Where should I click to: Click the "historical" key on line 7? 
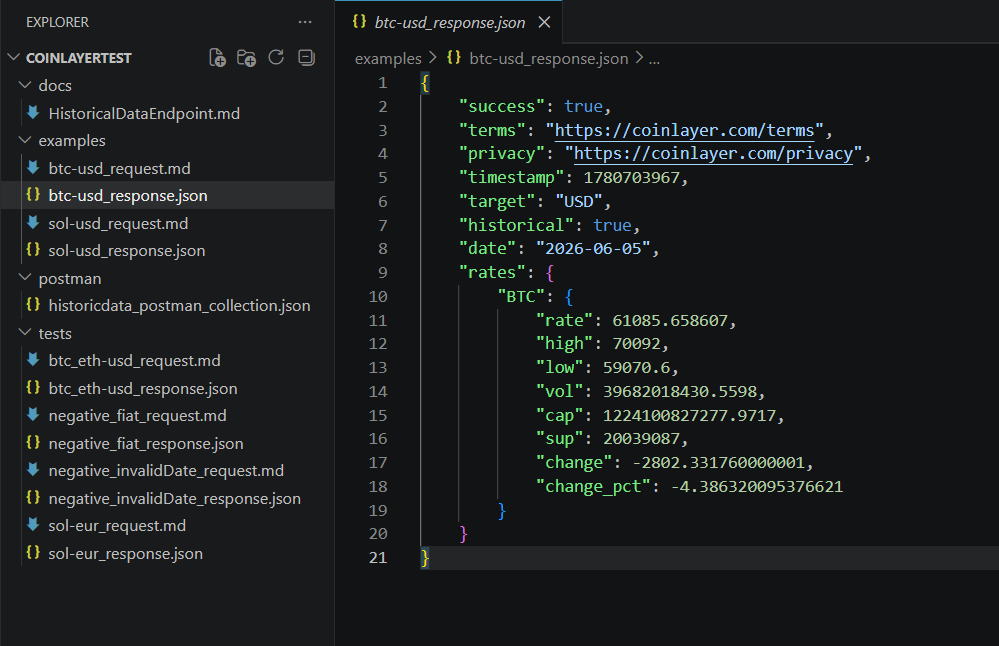[516, 226]
